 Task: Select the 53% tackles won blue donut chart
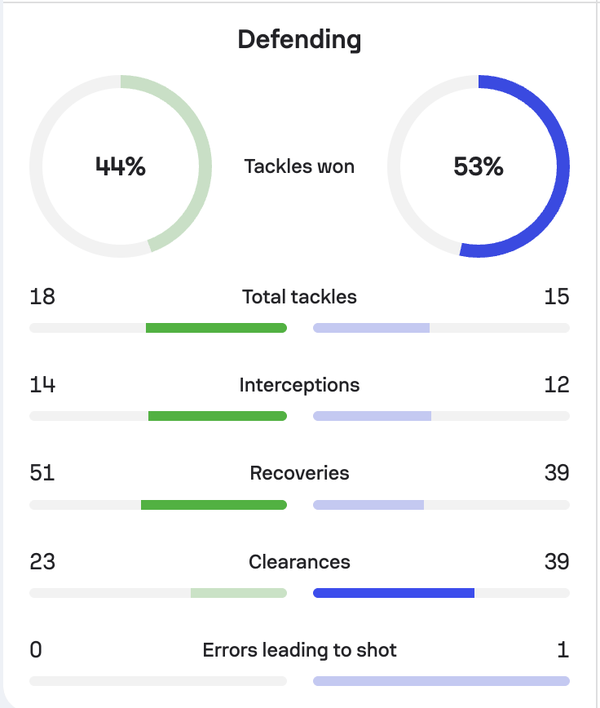[479, 166]
